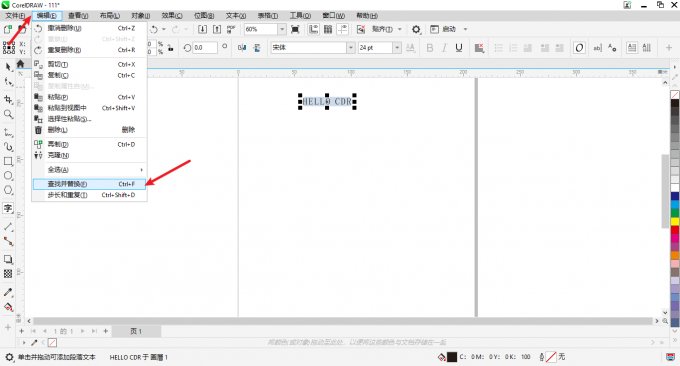Choose 查找并替换 from Edit menu
Image resolution: width=680 pixels, height=366 pixels.
(89, 184)
